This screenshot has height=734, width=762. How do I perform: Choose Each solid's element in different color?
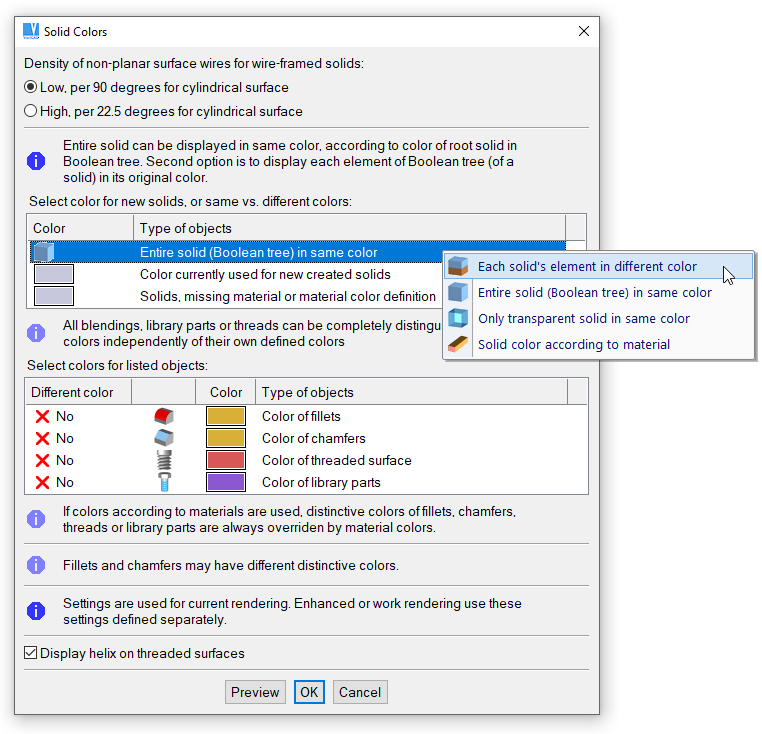click(x=587, y=267)
